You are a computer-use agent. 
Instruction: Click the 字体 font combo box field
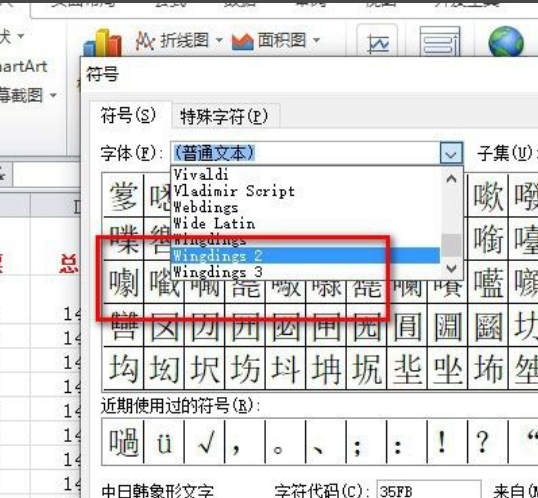coord(305,153)
